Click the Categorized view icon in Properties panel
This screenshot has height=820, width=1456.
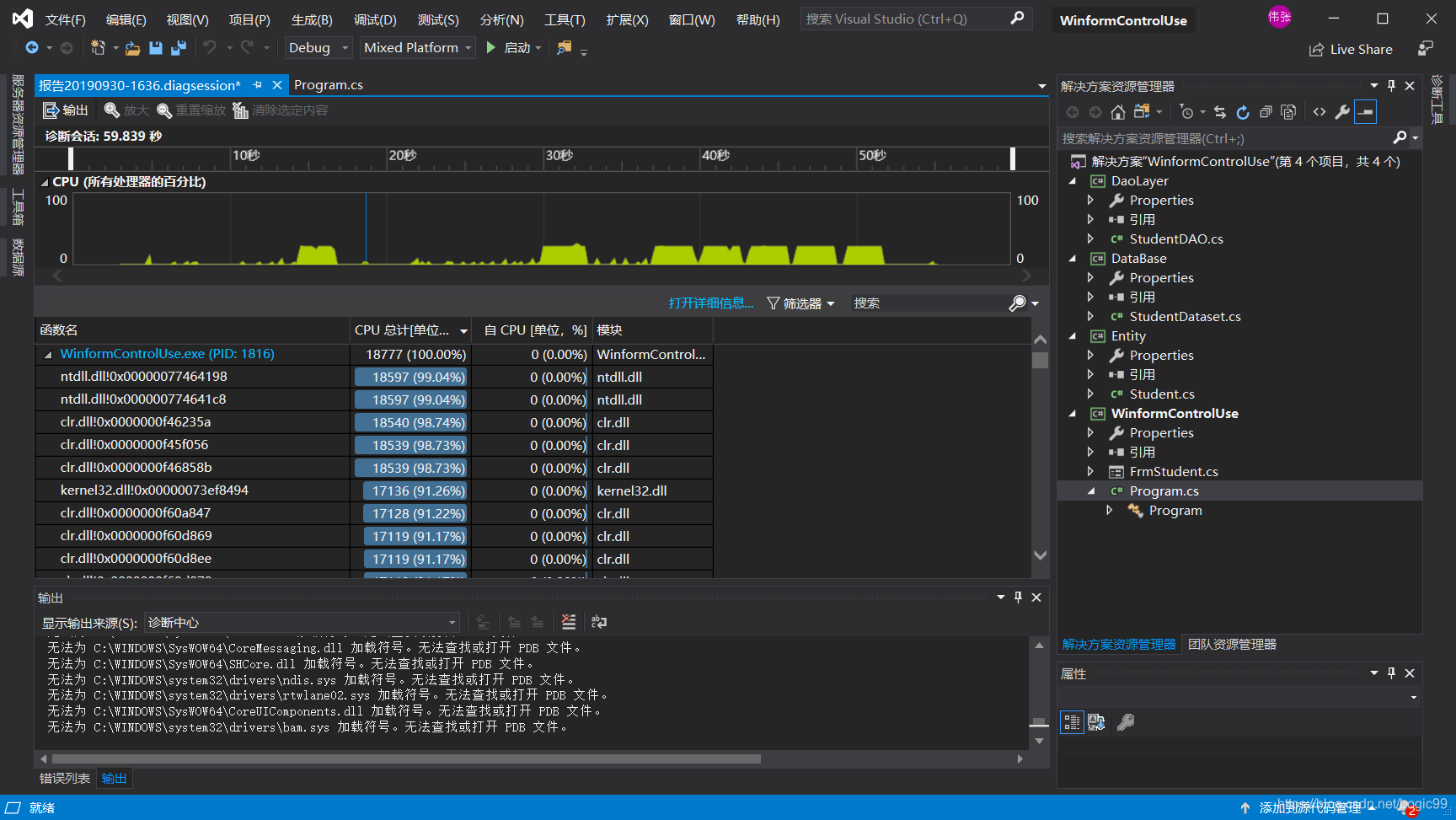click(1072, 722)
